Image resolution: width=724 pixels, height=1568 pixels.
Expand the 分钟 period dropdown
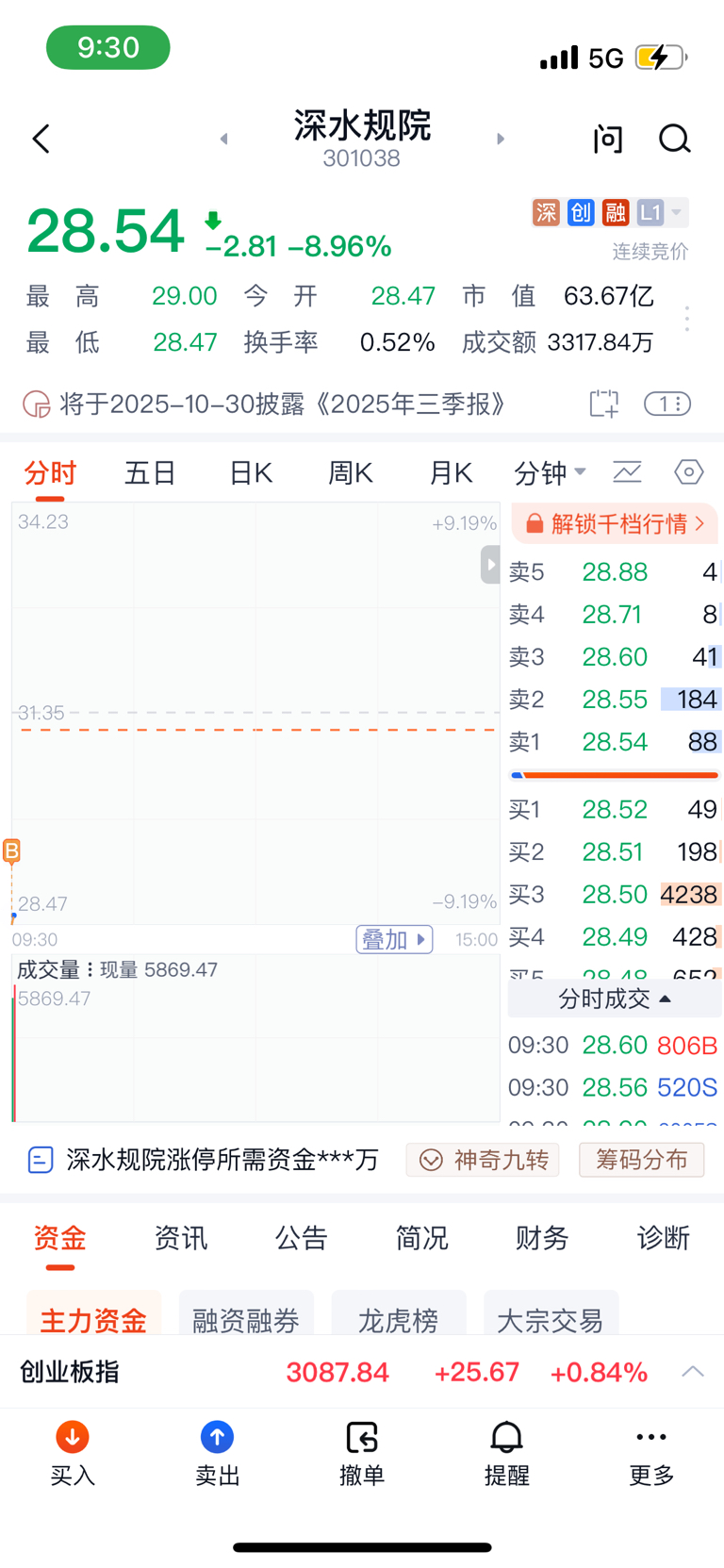(550, 472)
